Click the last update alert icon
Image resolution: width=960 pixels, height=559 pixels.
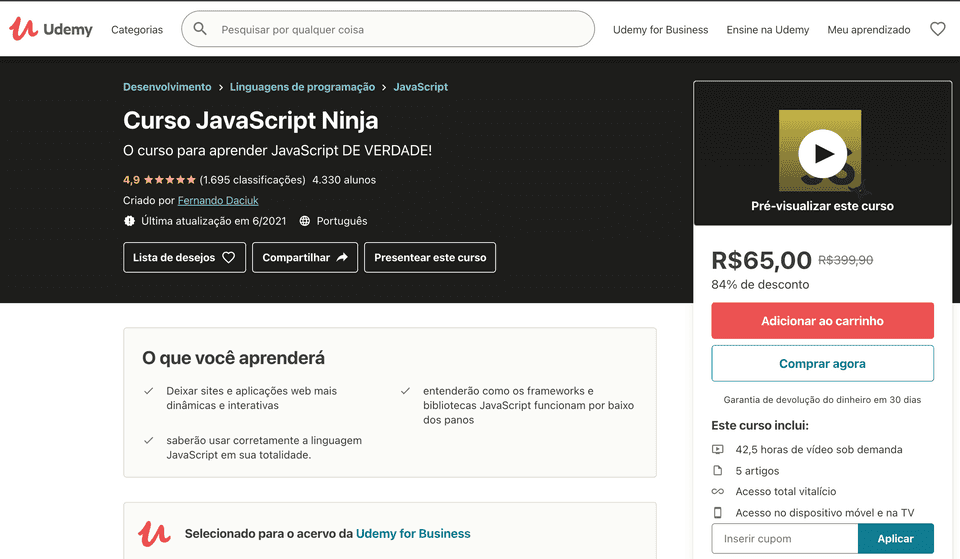click(129, 221)
